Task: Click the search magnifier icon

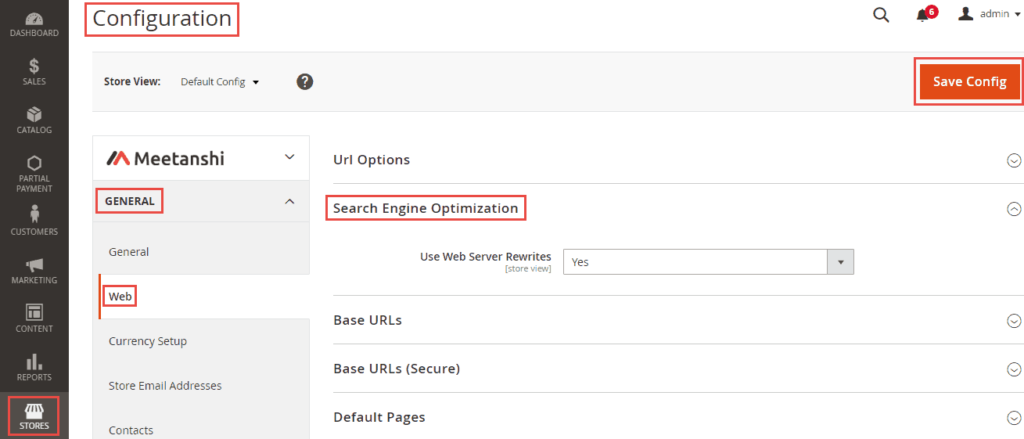Action: (881, 14)
